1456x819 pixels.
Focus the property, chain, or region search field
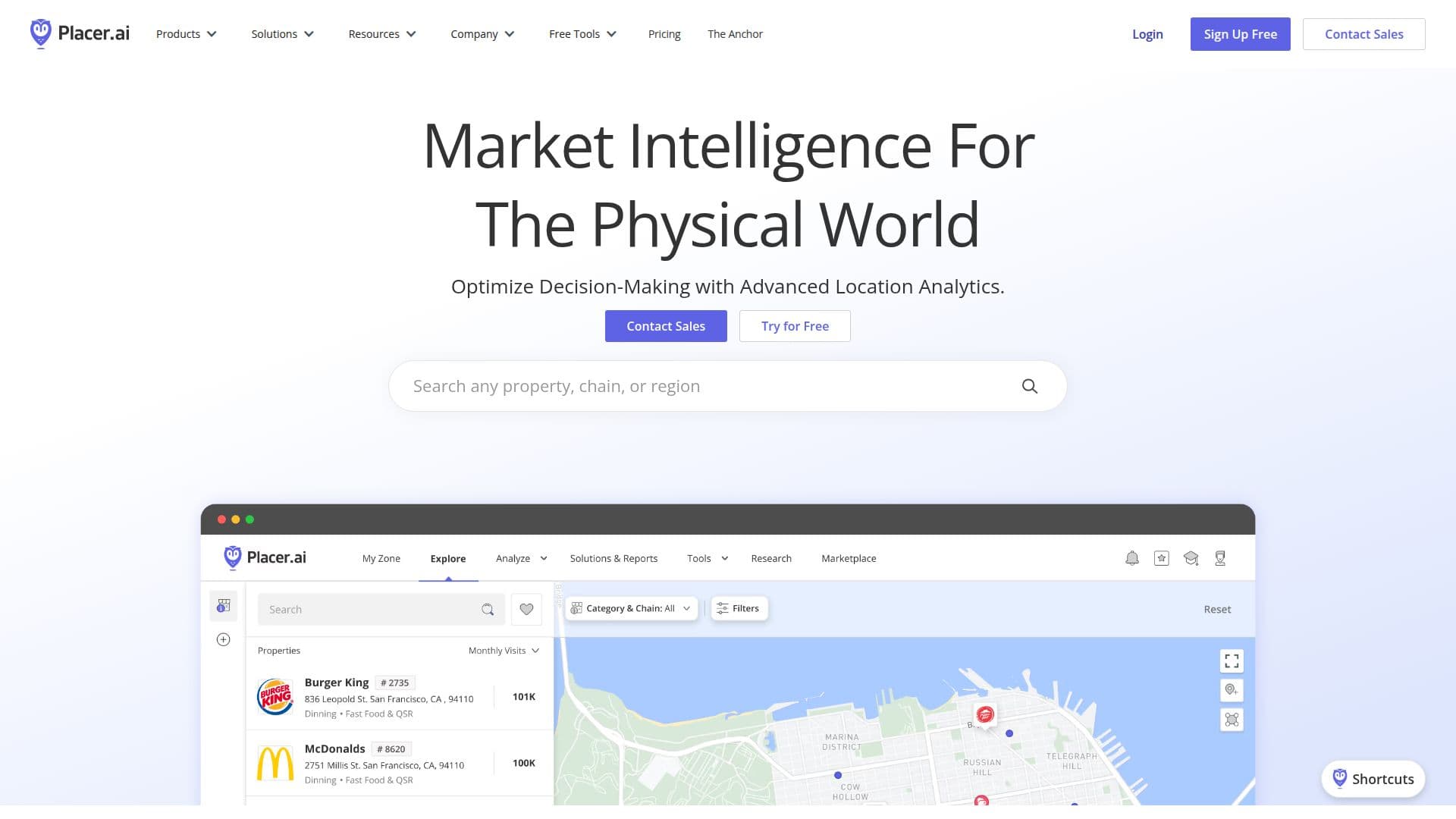[728, 386]
